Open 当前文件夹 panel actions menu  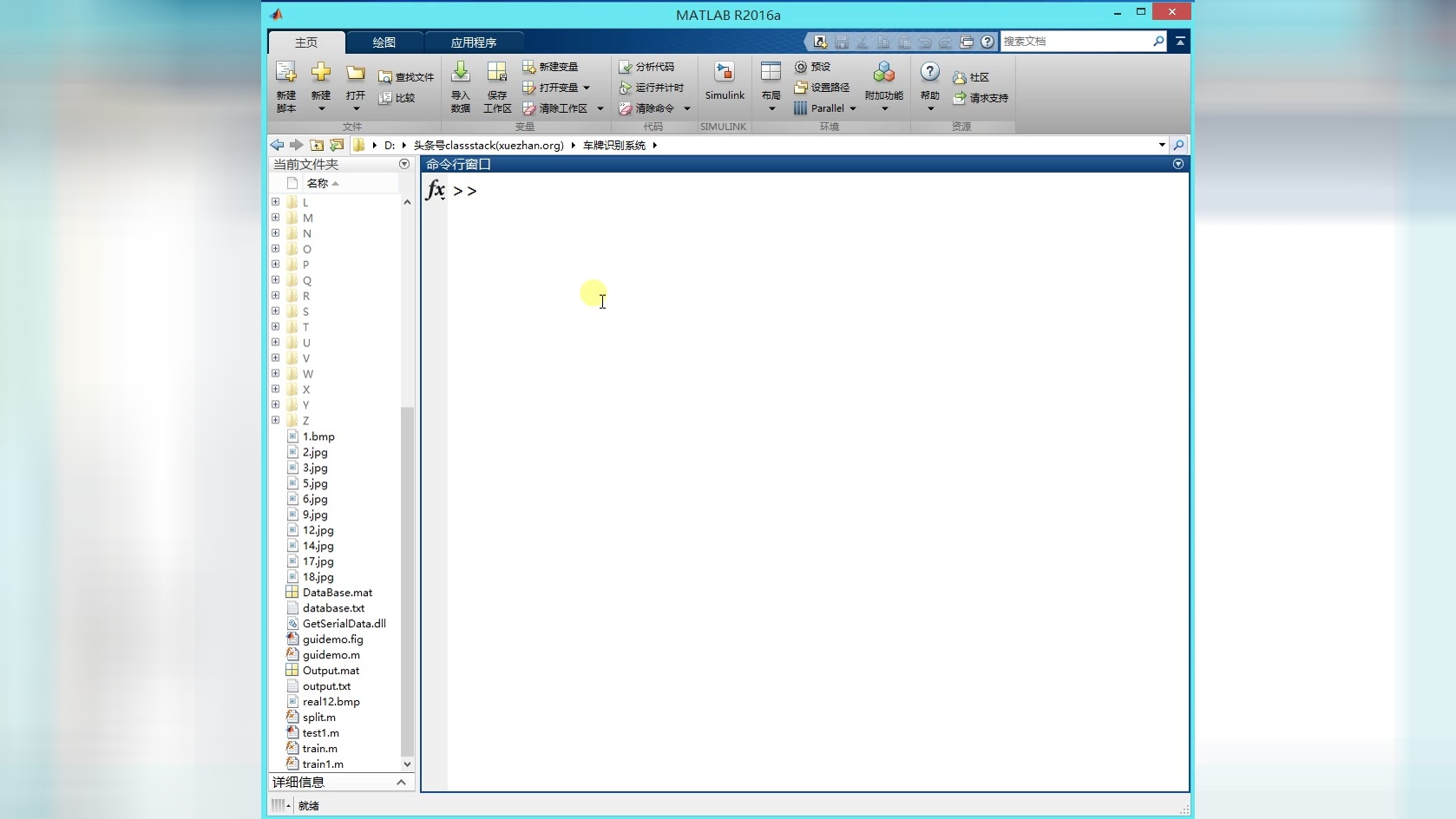pyautogui.click(x=404, y=164)
